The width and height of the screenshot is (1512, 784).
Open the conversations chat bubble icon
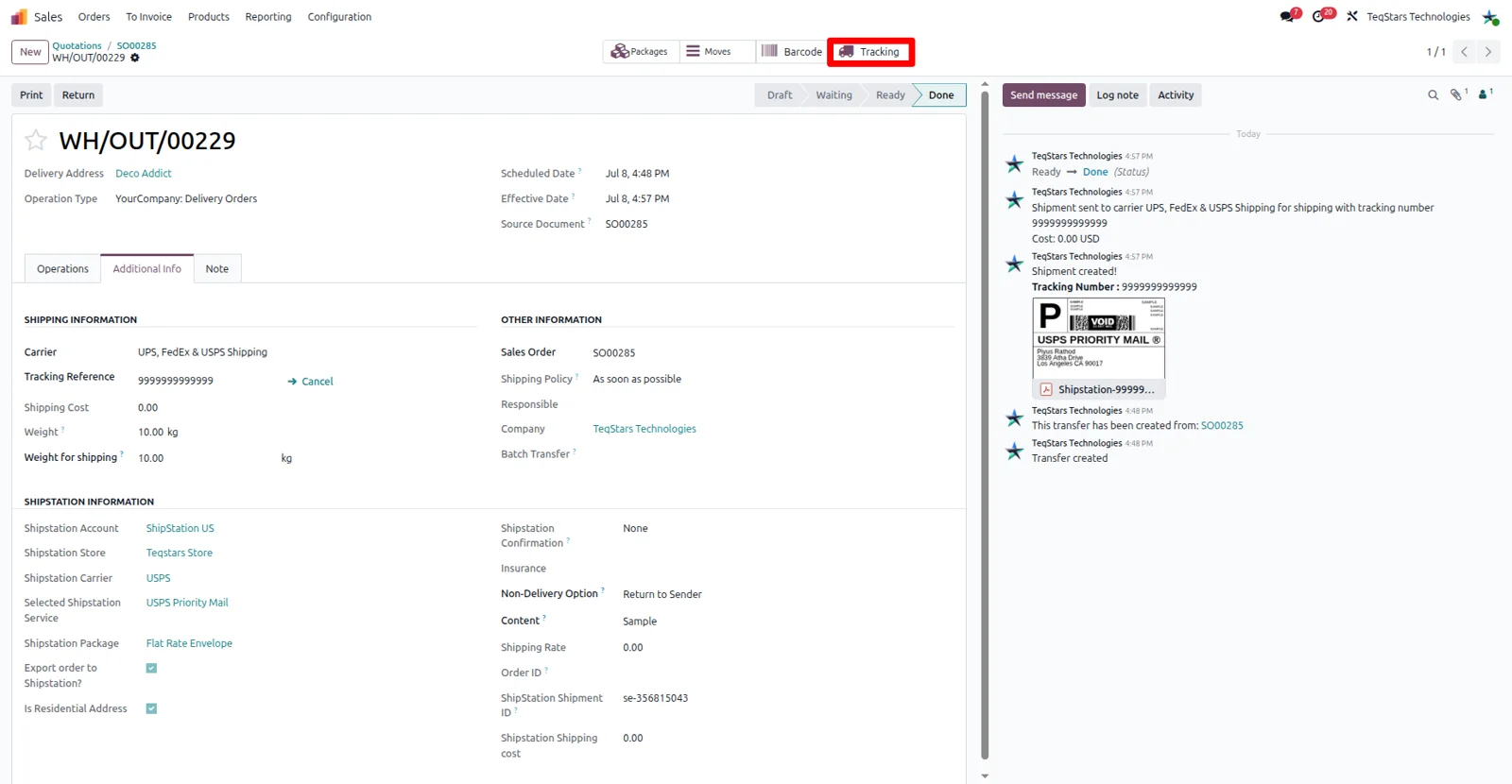tap(1289, 16)
